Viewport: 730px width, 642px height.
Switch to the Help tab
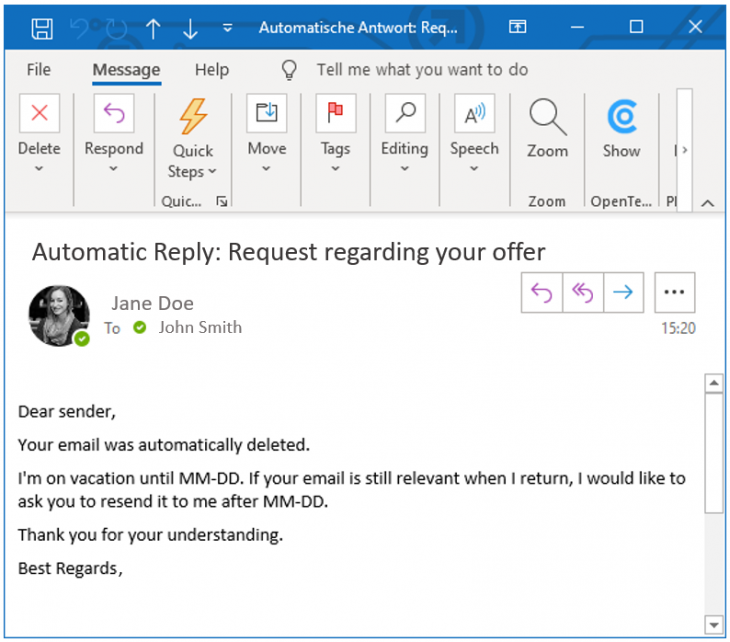[211, 70]
